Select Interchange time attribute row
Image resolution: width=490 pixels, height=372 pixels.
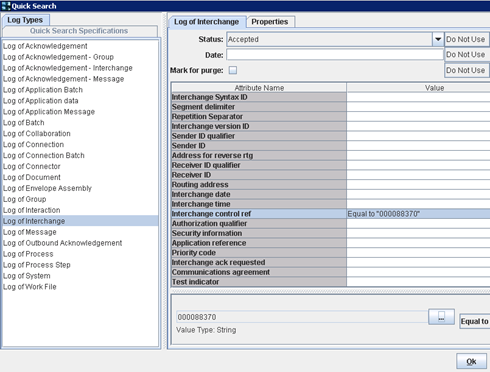pyautogui.click(x=259, y=204)
